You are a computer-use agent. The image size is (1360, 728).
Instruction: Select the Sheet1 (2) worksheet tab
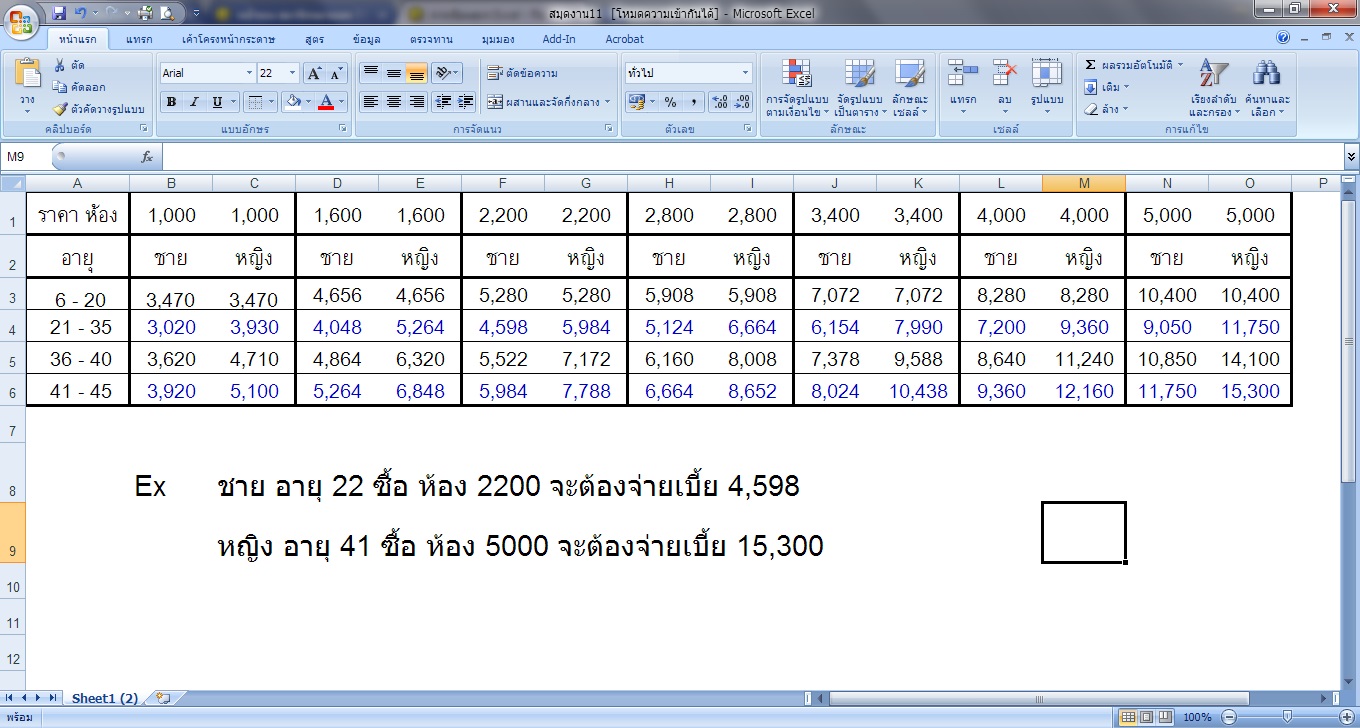[x=105, y=698]
